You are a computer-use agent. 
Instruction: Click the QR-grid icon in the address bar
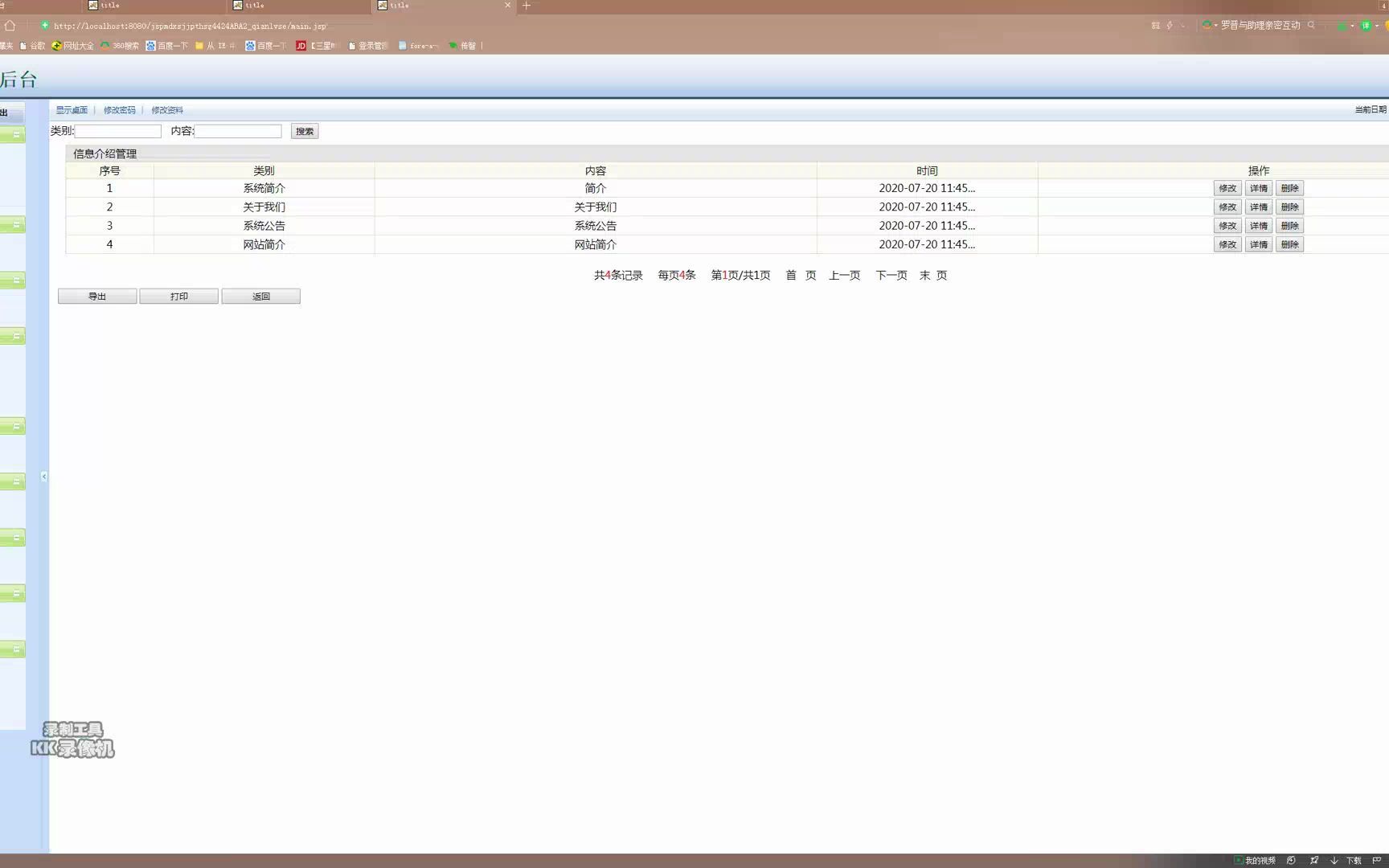click(1156, 26)
